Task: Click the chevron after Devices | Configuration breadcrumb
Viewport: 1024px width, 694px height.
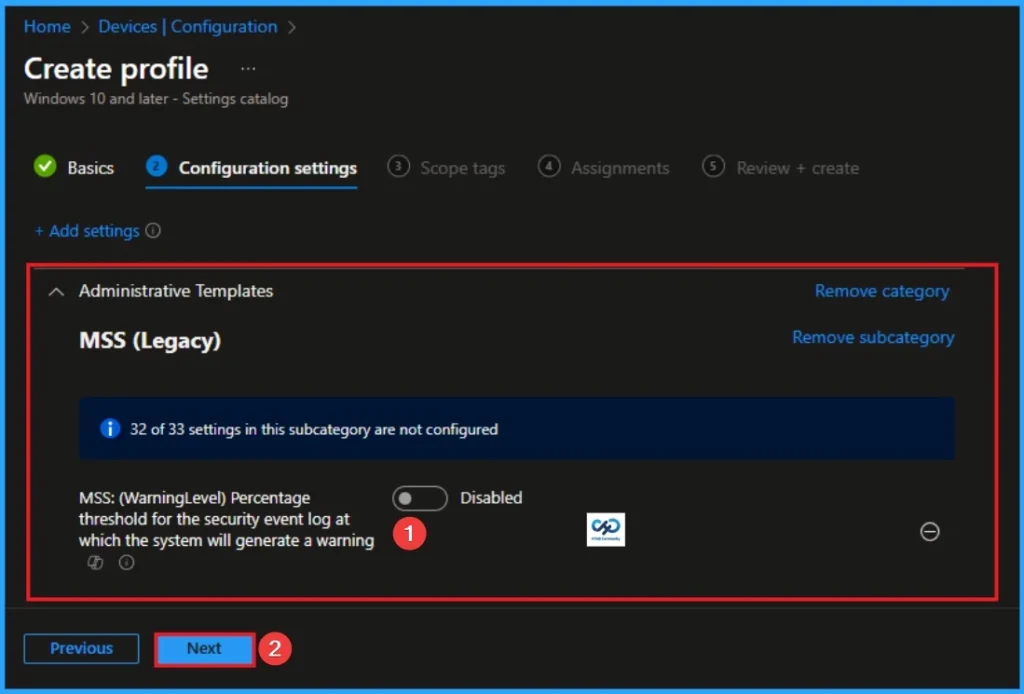Action: pyautogui.click(x=291, y=27)
